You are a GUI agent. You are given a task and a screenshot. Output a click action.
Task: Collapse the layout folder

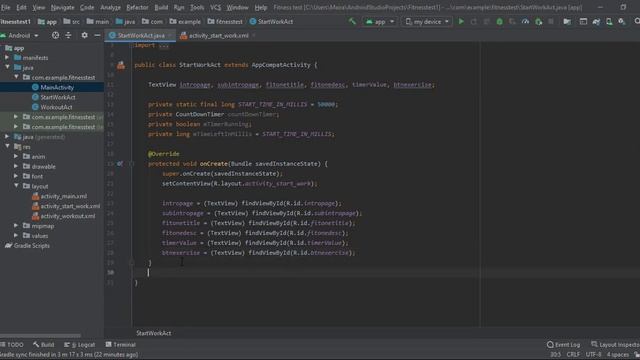click(16, 186)
